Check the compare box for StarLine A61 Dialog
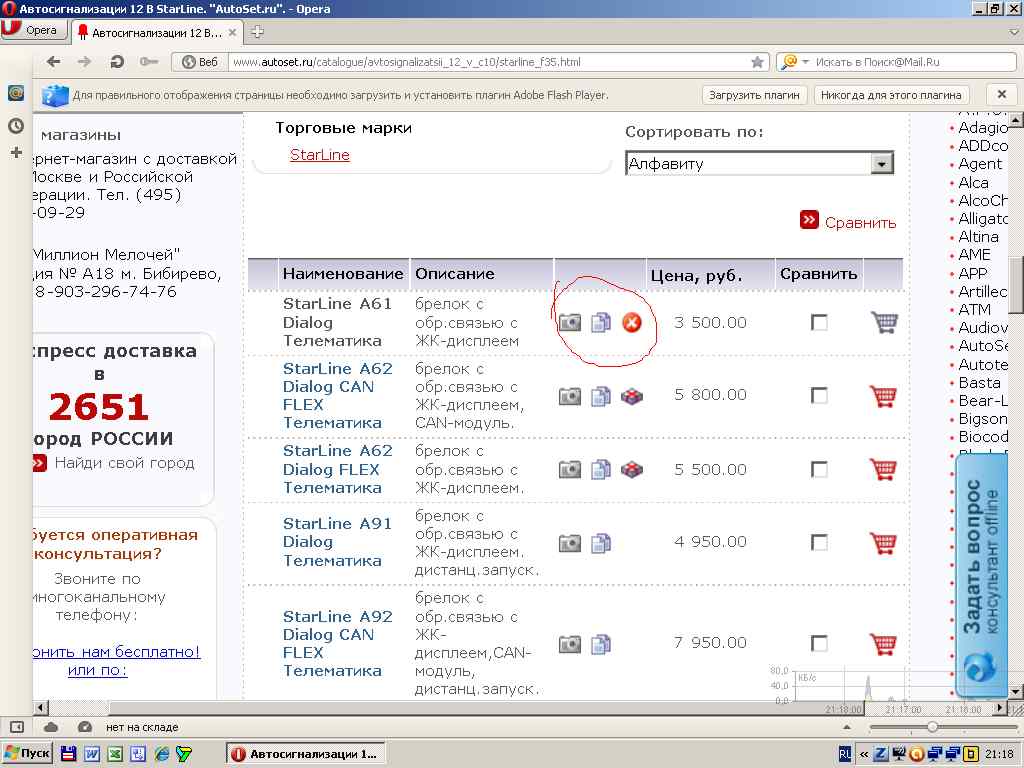This screenshot has height=768, width=1024. pos(819,322)
